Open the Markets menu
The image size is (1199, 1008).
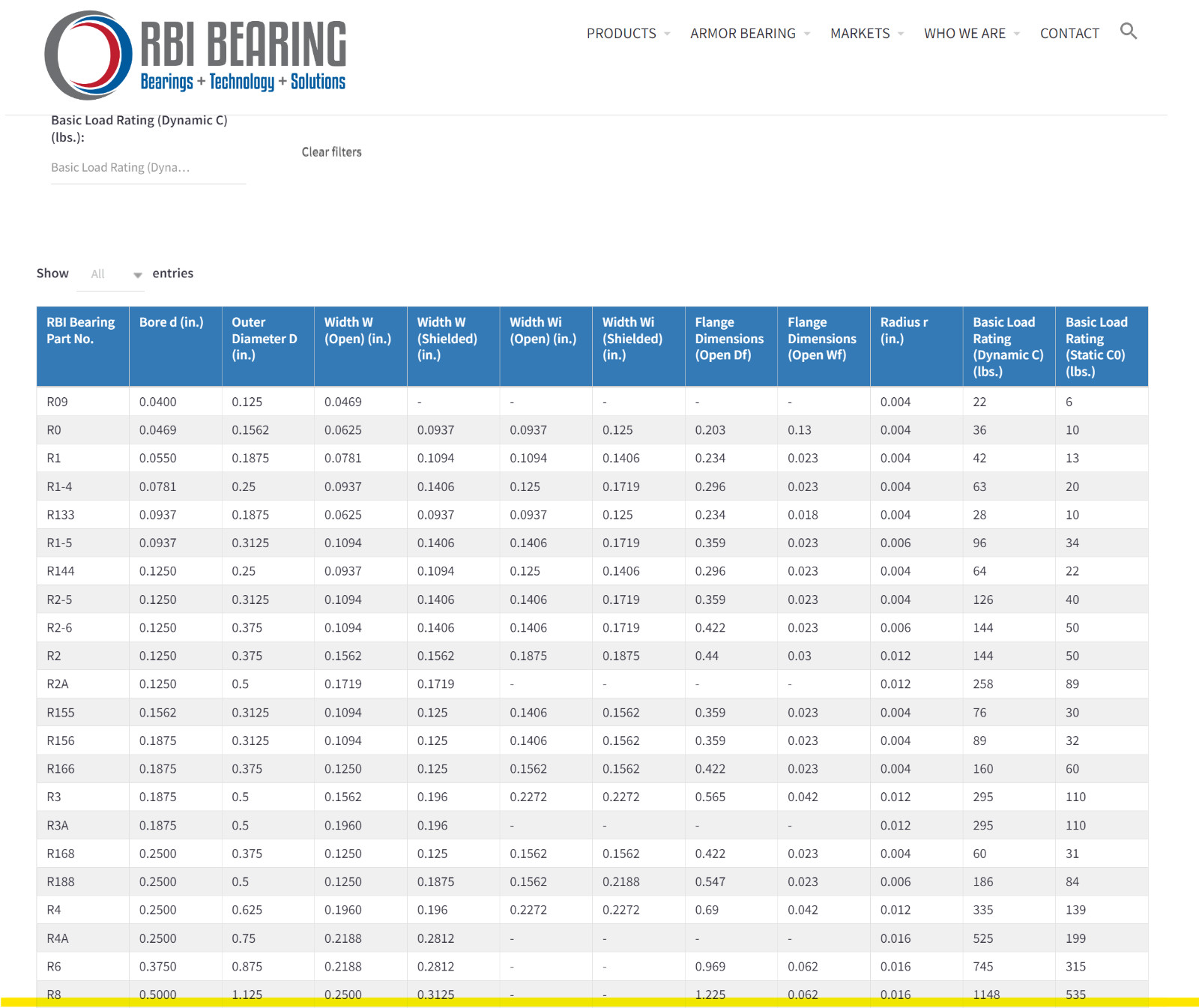[860, 34]
